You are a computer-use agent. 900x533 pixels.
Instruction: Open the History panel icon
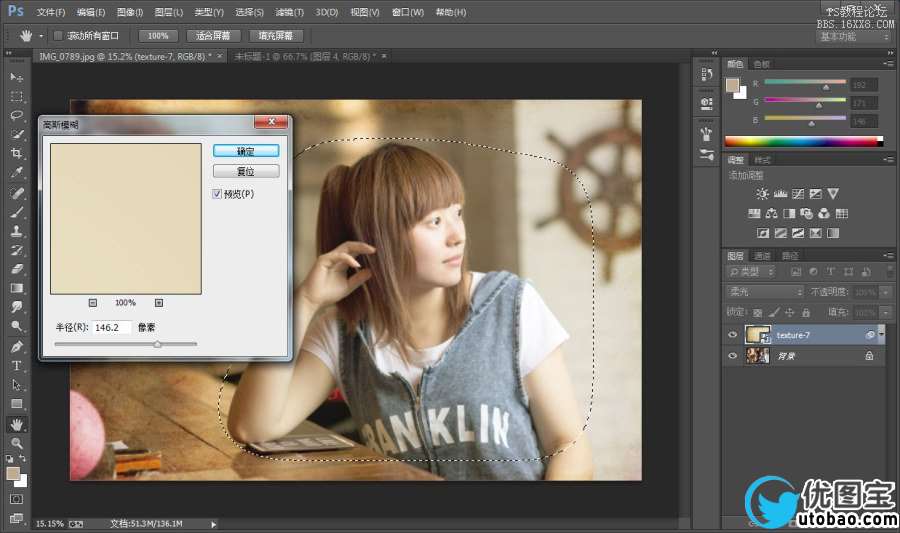[x=707, y=74]
